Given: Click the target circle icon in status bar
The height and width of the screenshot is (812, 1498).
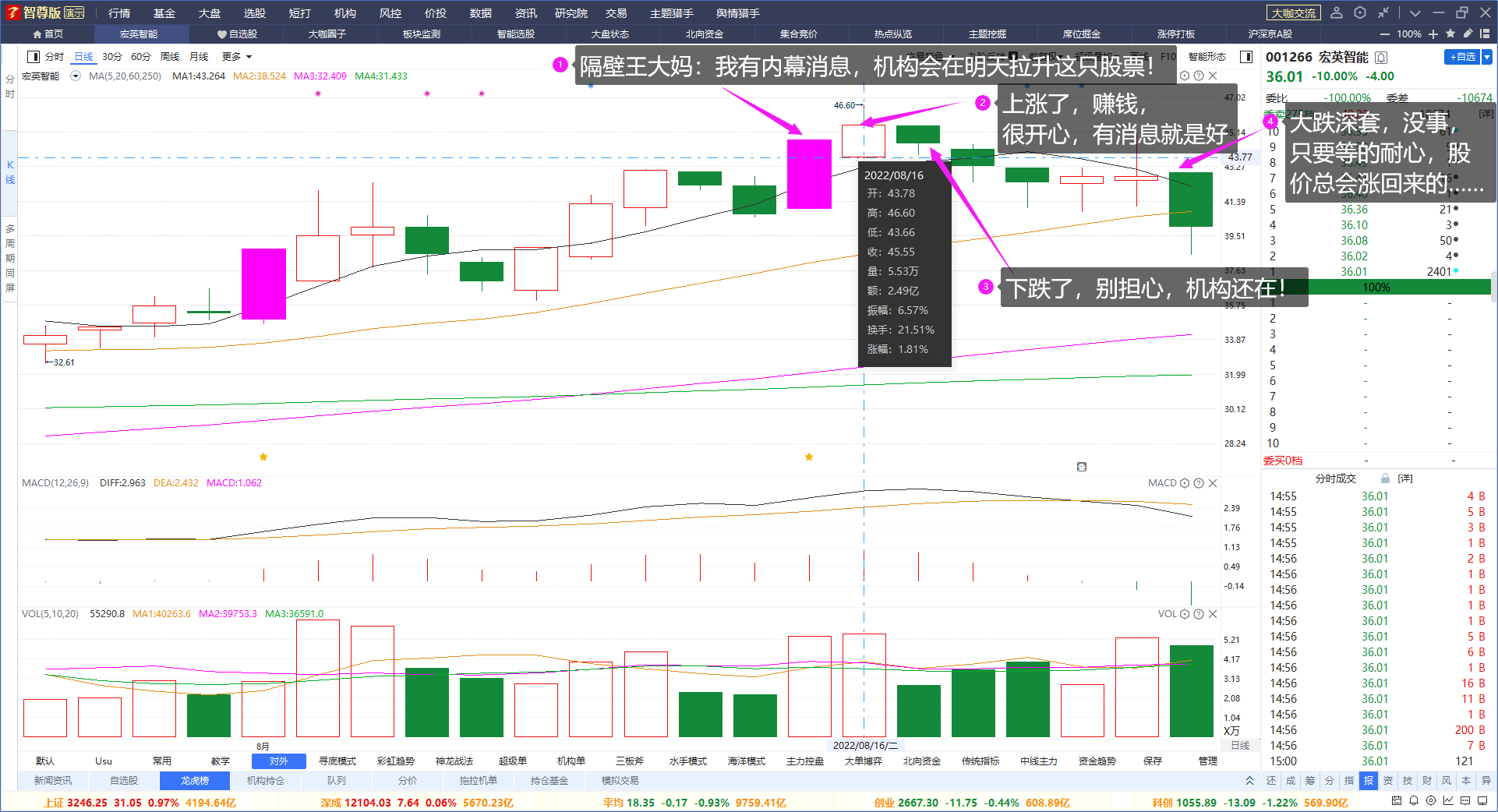Looking at the screenshot, I should [1431, 801].
